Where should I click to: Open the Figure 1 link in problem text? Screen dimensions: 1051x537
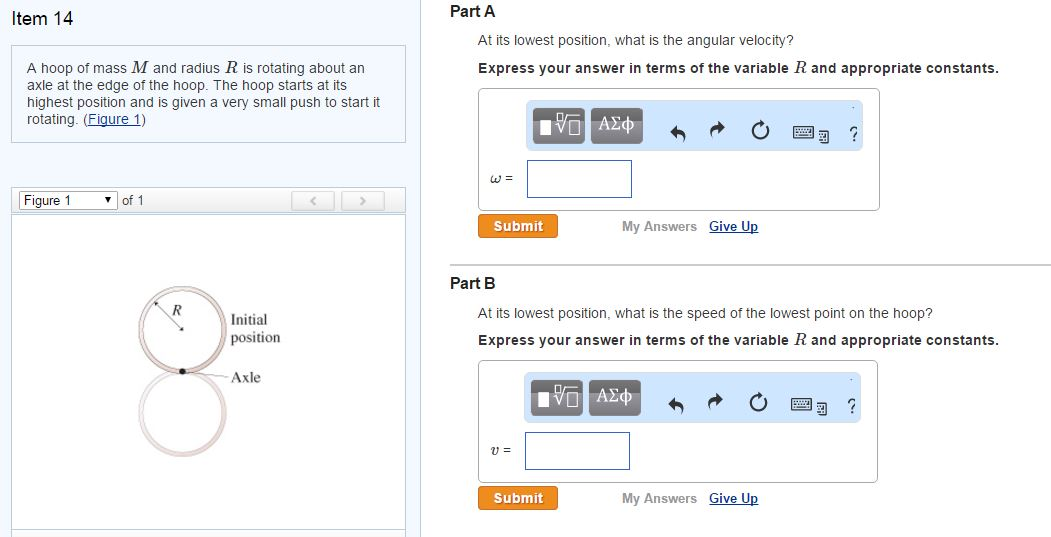[114, 119]
